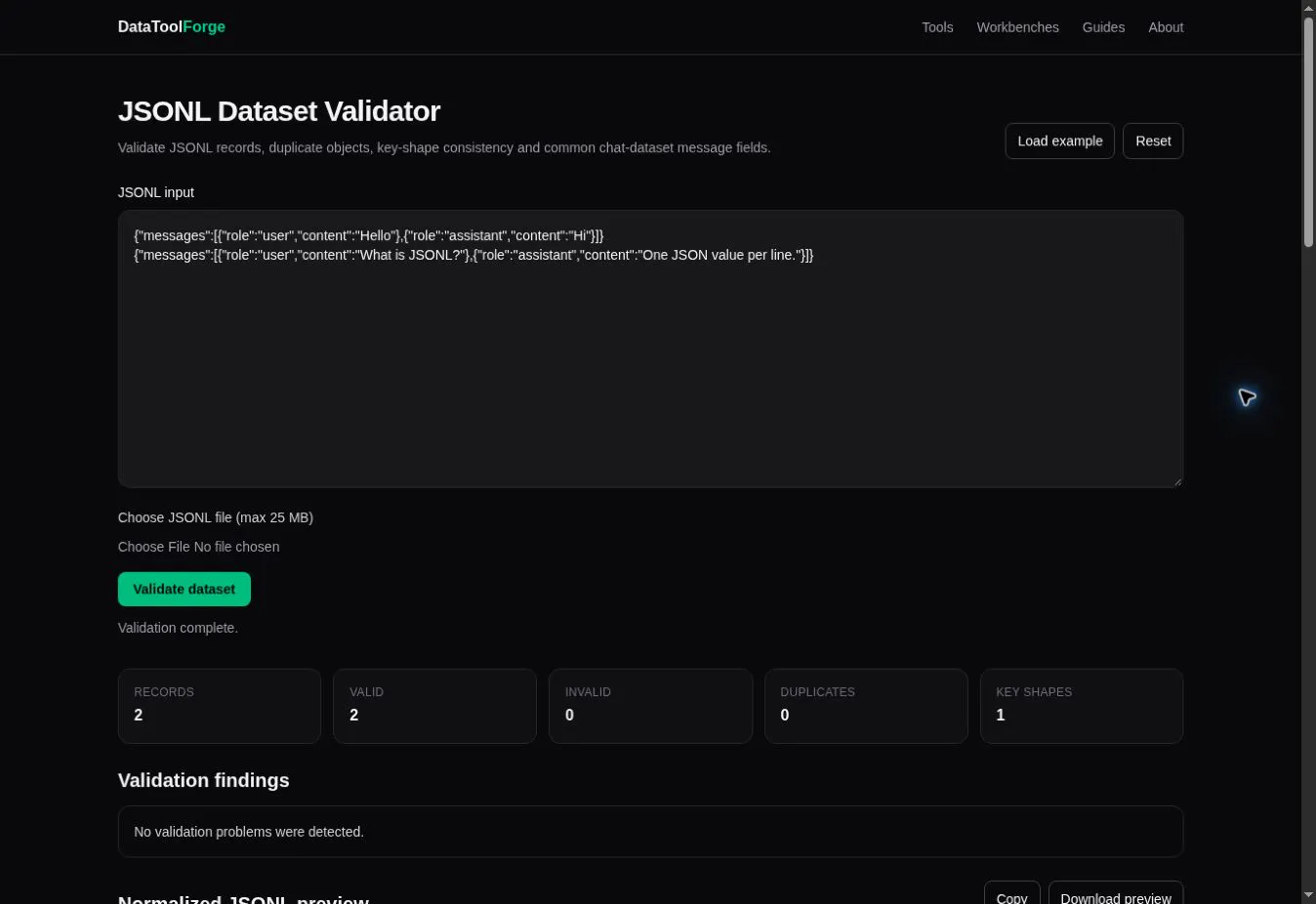This screenshot has height=904, width=1316.
Task: Click the Choose File control
Action: click(199, 547)
